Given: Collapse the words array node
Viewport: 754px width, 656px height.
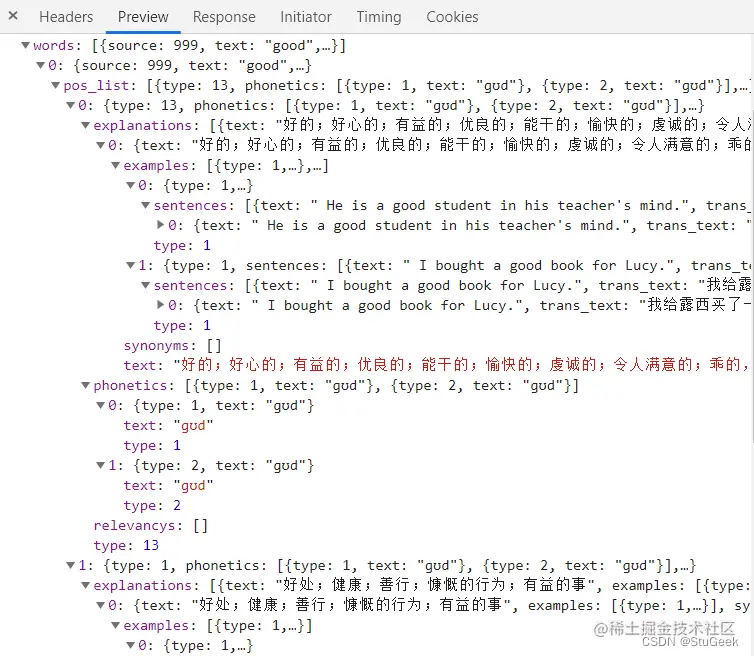Looking at the screenshot, I should [x=25, y=45].
